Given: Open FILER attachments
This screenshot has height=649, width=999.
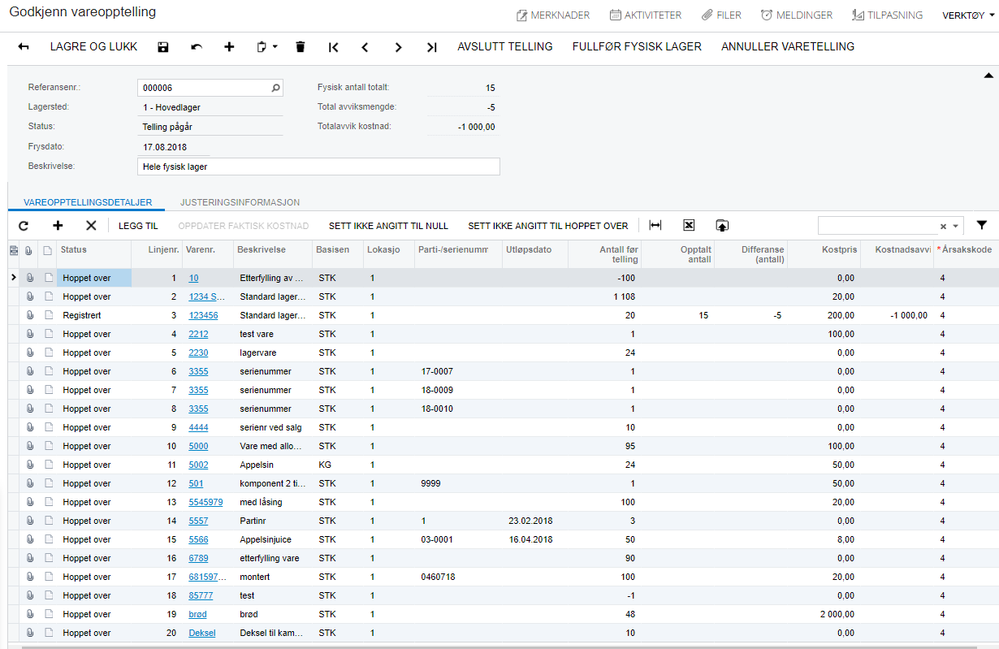Looking at the screenshot, I should tap(722, 15).
